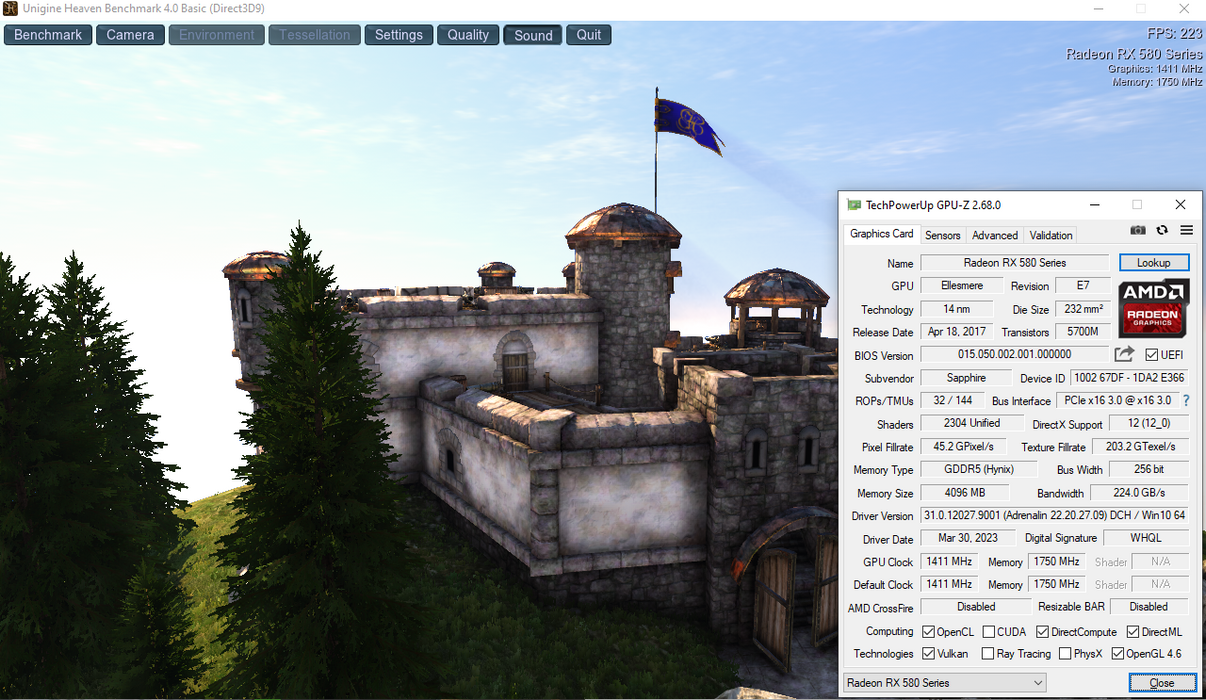Open the Validation tab
This screenshot has width=1206, height=700.
(1051, 235)
